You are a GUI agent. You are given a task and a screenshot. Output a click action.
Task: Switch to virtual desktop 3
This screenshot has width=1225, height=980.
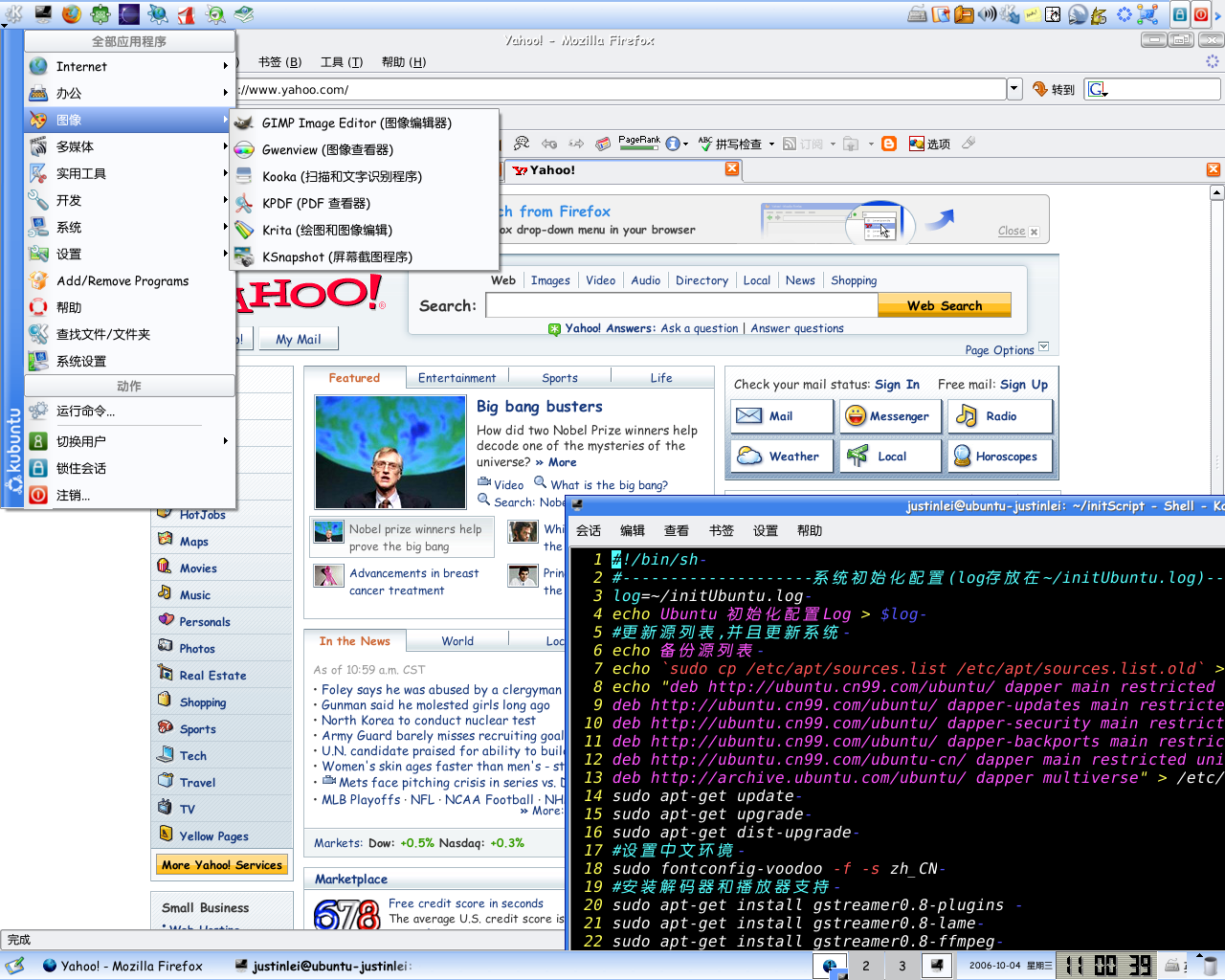(902, 966)
